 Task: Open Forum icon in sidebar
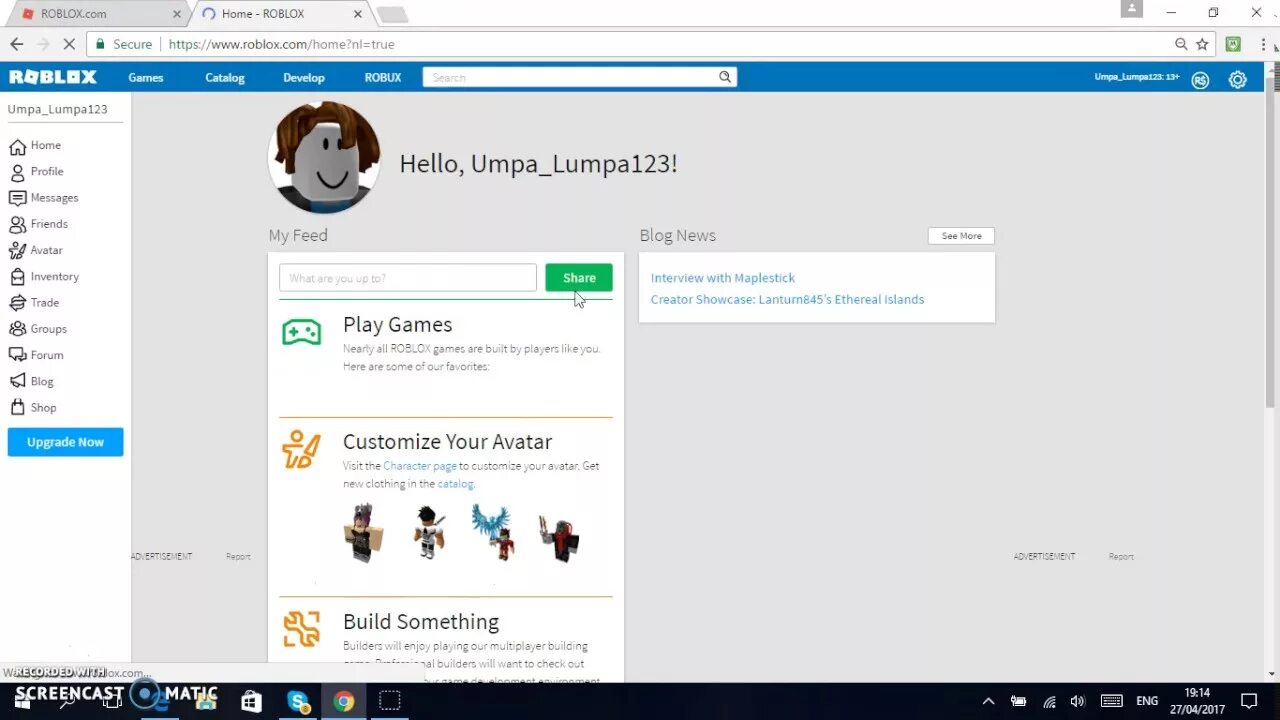pyautogui.click(x=17, y=355)
